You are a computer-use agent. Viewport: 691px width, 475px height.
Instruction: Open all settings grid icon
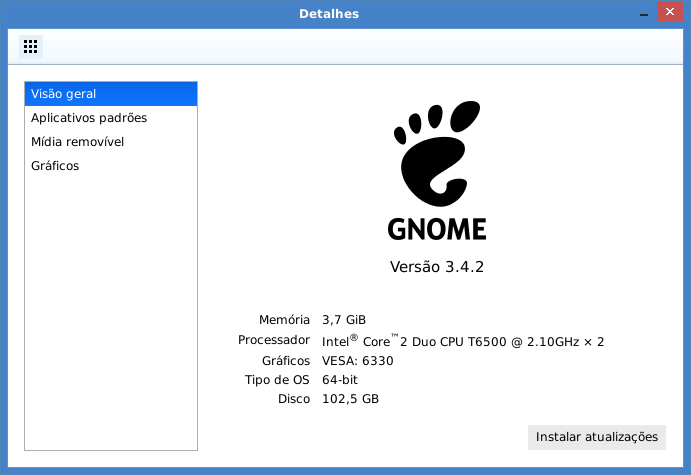pos(30,46)
